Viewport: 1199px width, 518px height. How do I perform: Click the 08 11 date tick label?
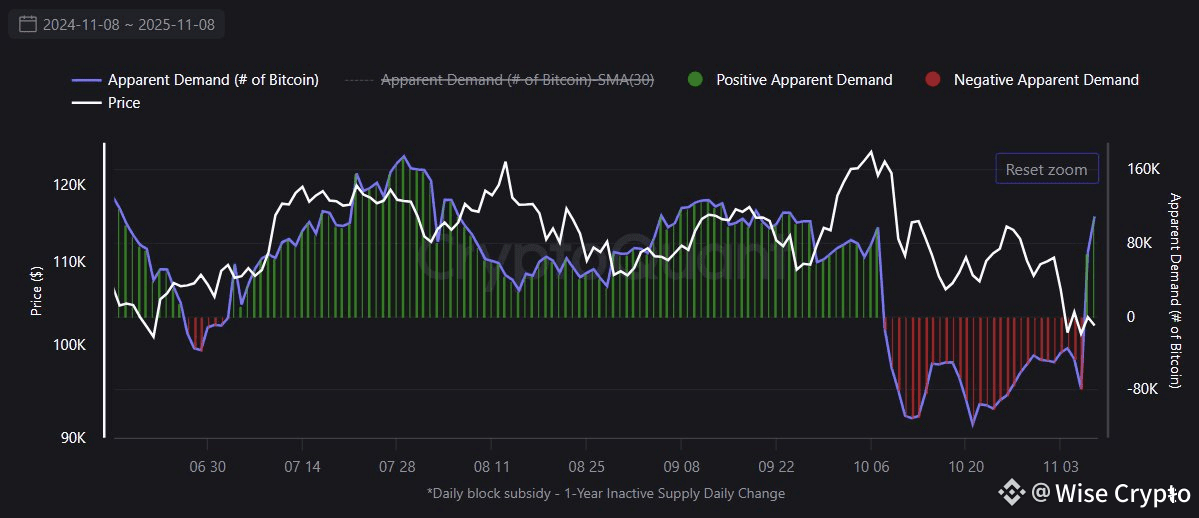point(491,466)
